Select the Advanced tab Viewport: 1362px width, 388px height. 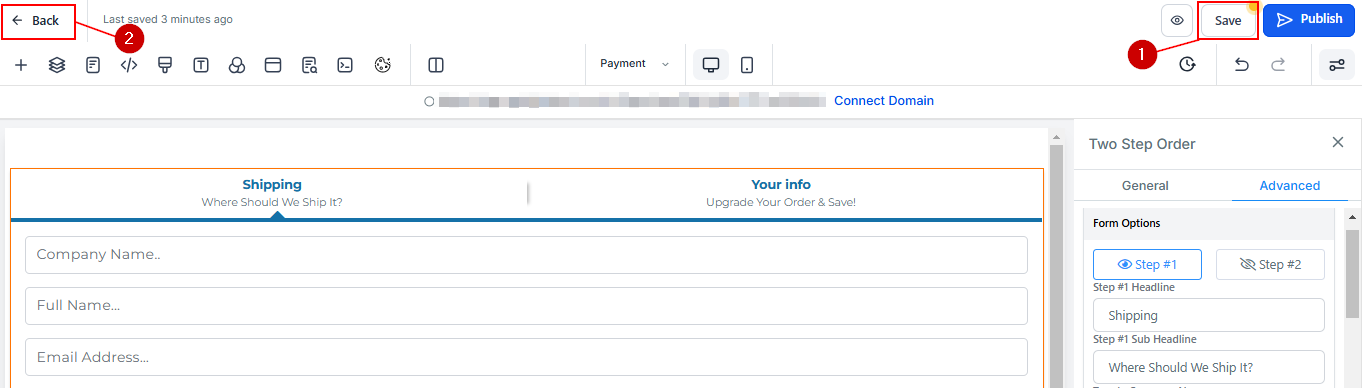click(x=1289, y=185)
